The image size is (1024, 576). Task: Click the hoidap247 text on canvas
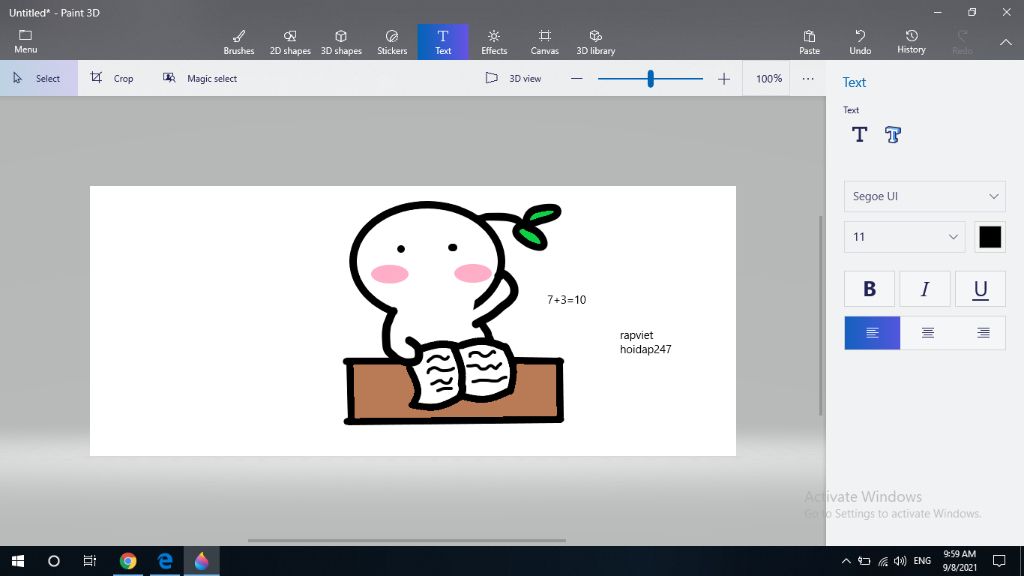point(645,349)
